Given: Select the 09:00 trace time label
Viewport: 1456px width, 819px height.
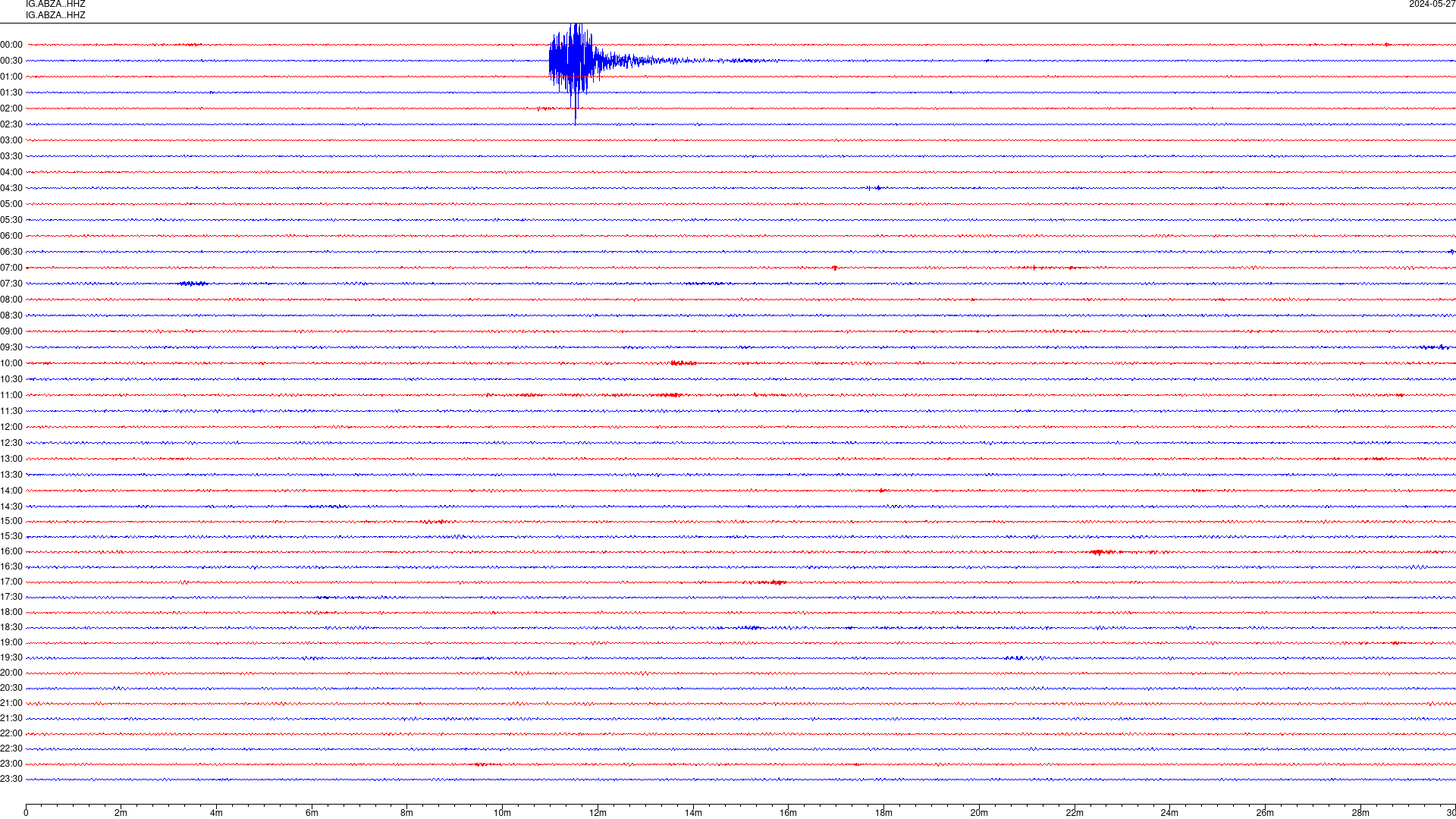Looking at the screenshot, I should 11,331.
